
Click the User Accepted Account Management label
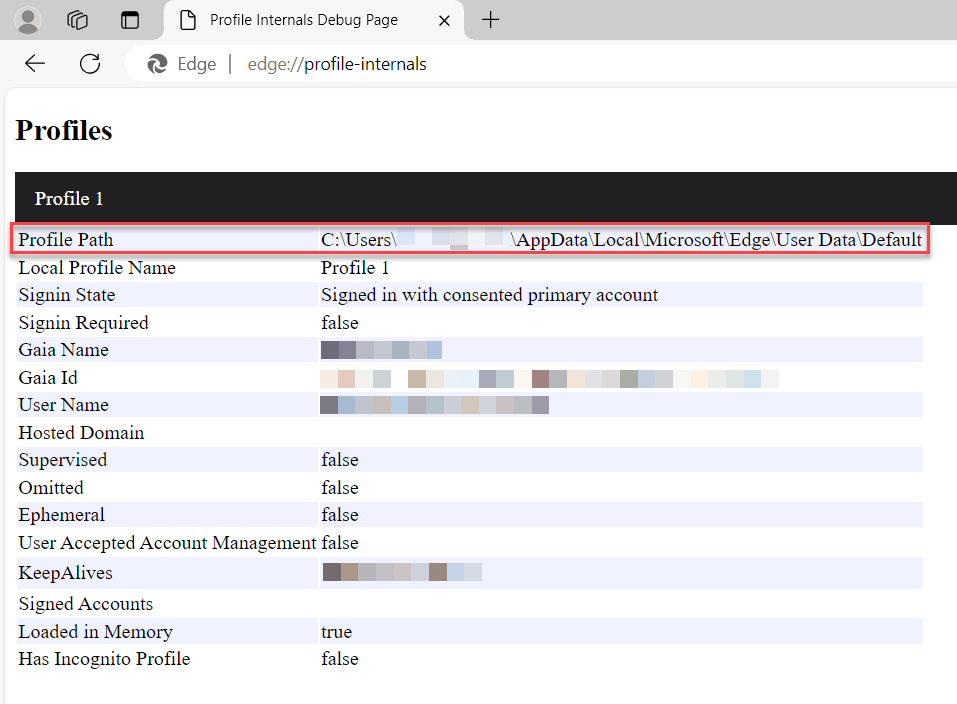(x=167, y=543)
